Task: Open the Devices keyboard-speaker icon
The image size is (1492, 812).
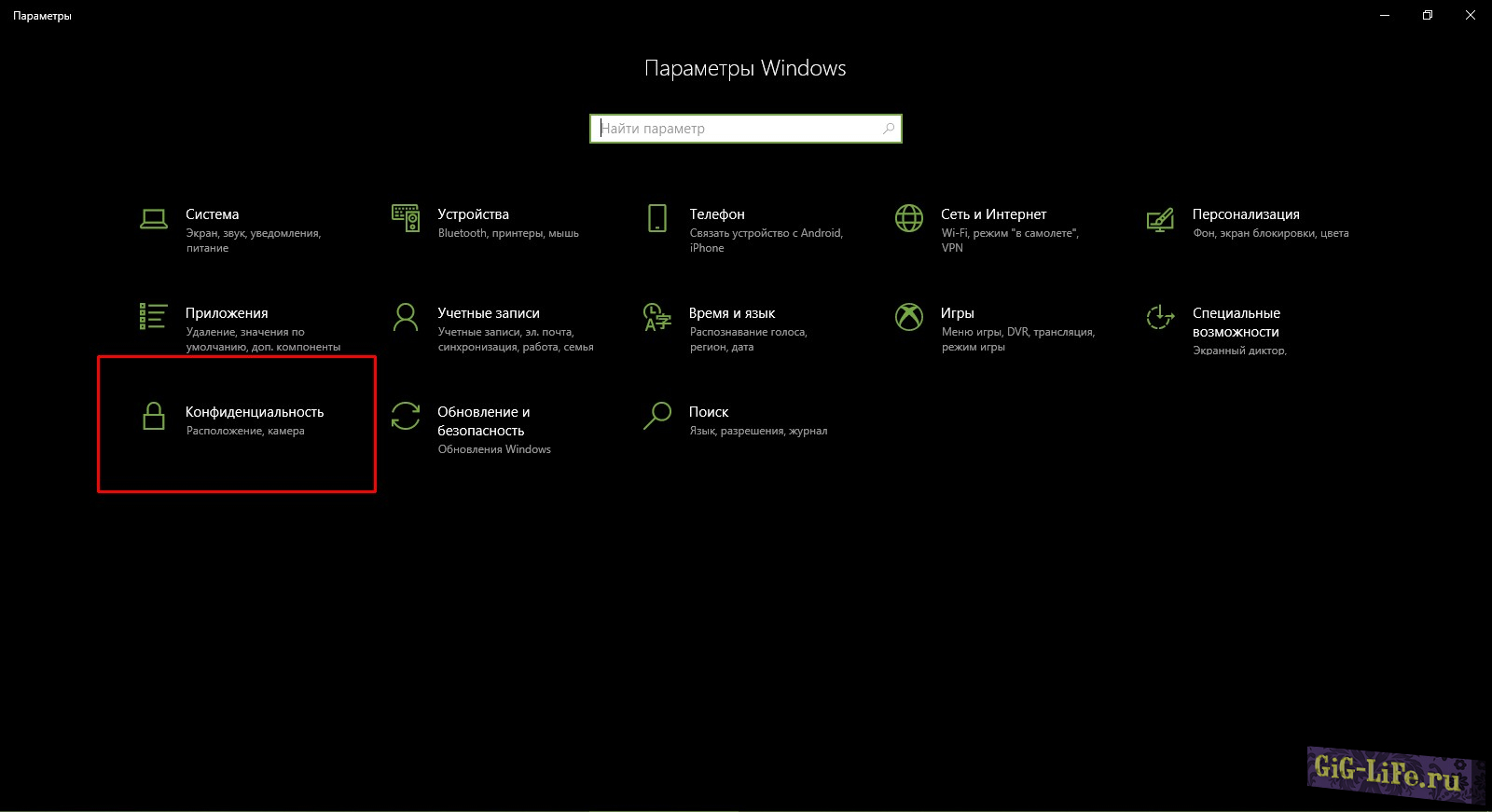Action: (406, 218)
